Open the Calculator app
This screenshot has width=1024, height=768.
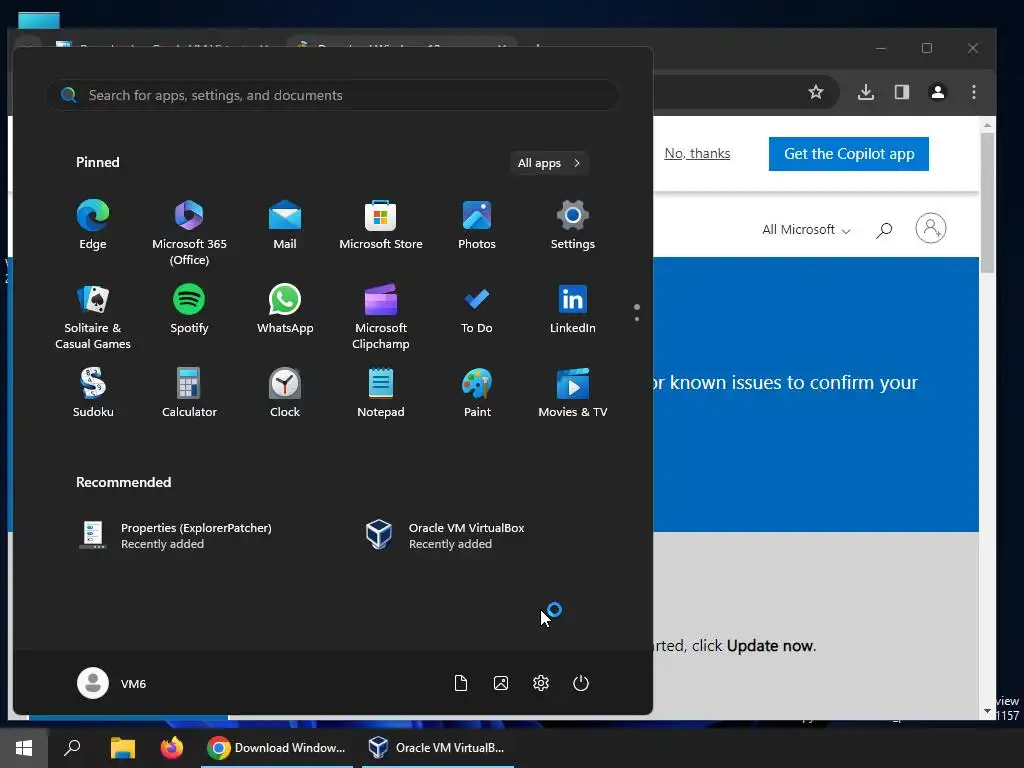189,393
